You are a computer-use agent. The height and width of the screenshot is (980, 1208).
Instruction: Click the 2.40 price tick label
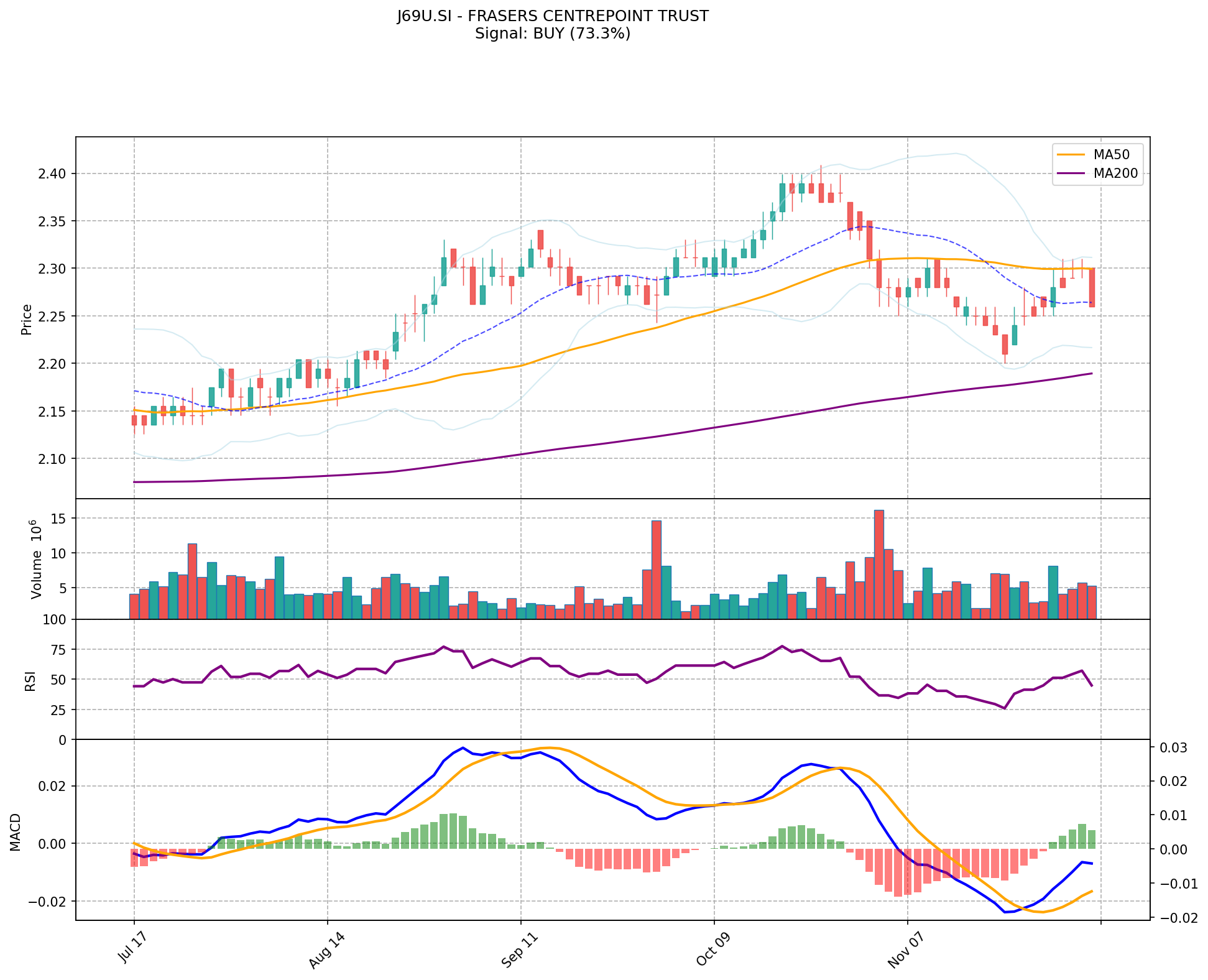(x=52, y=173)
